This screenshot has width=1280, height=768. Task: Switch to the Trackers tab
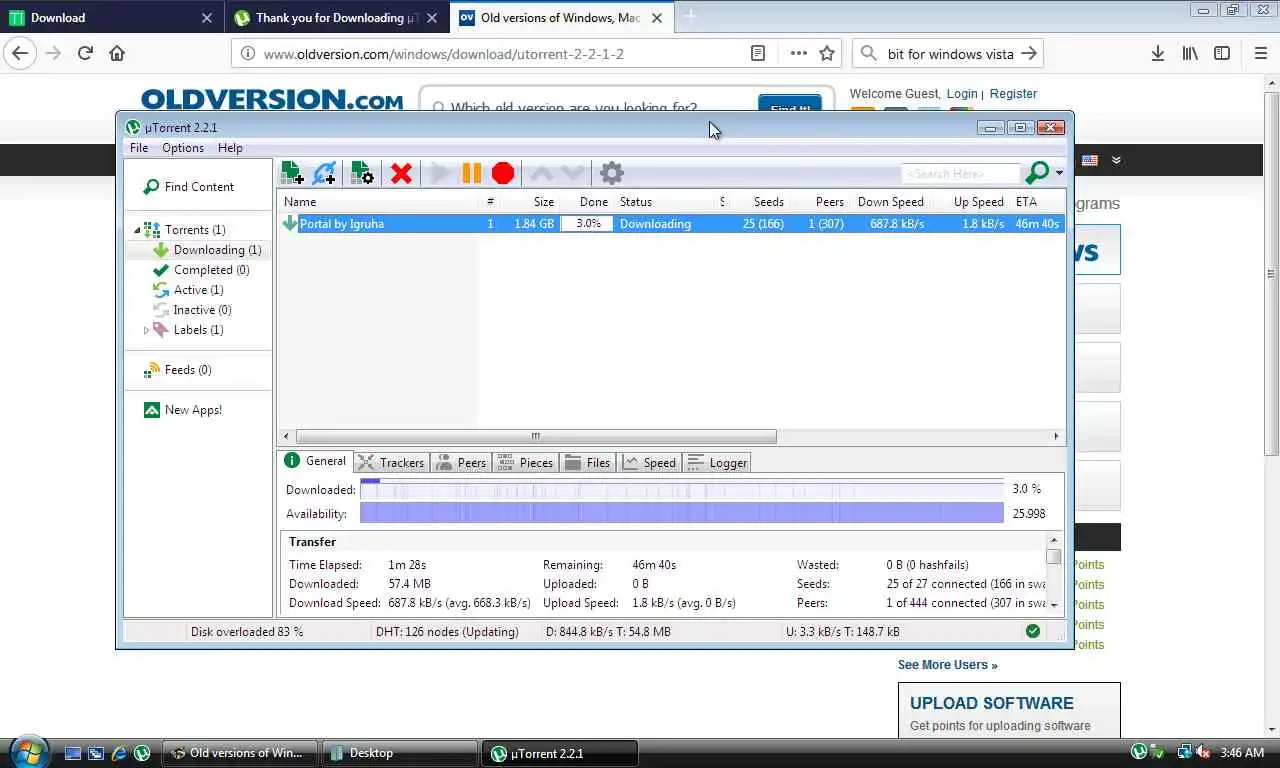tap(391, 462)
